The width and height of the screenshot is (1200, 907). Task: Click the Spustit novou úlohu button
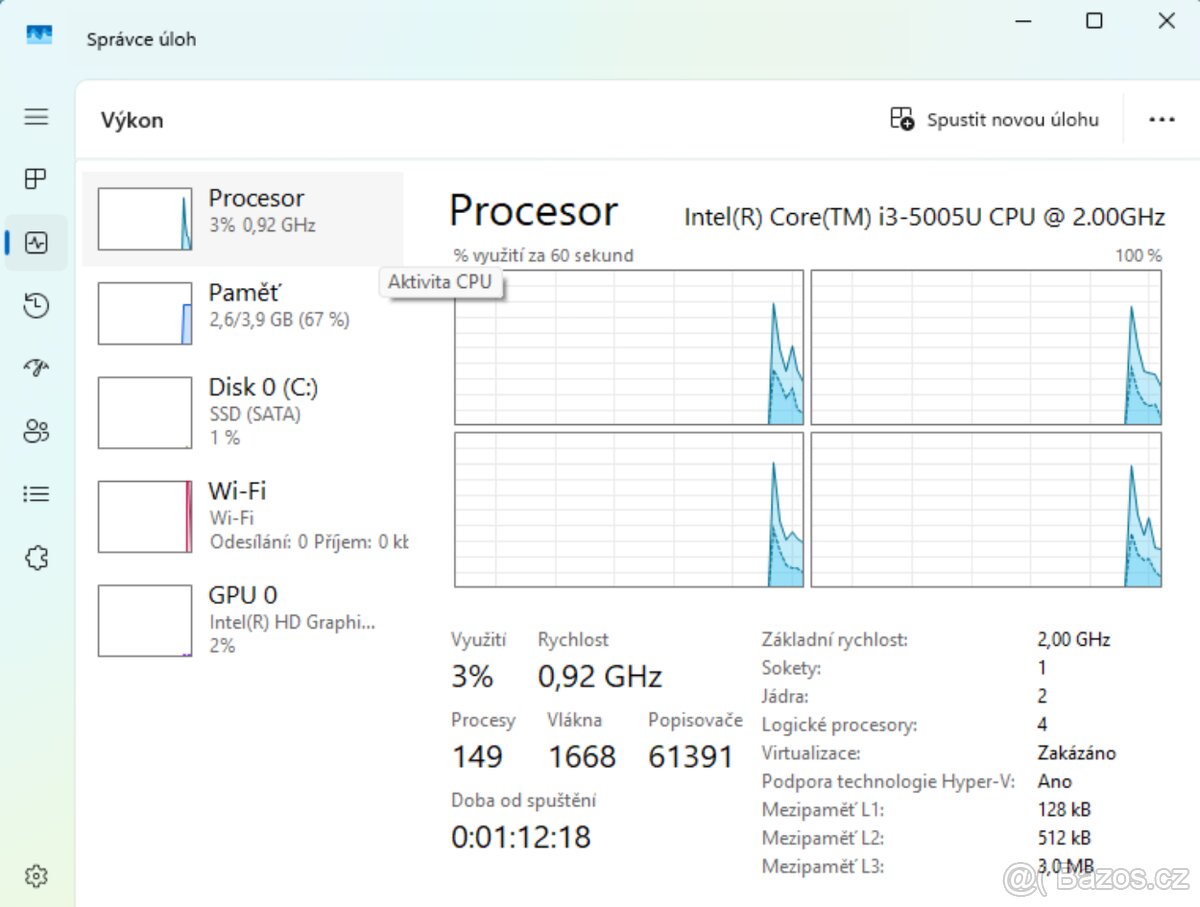tap(1013, 118)
